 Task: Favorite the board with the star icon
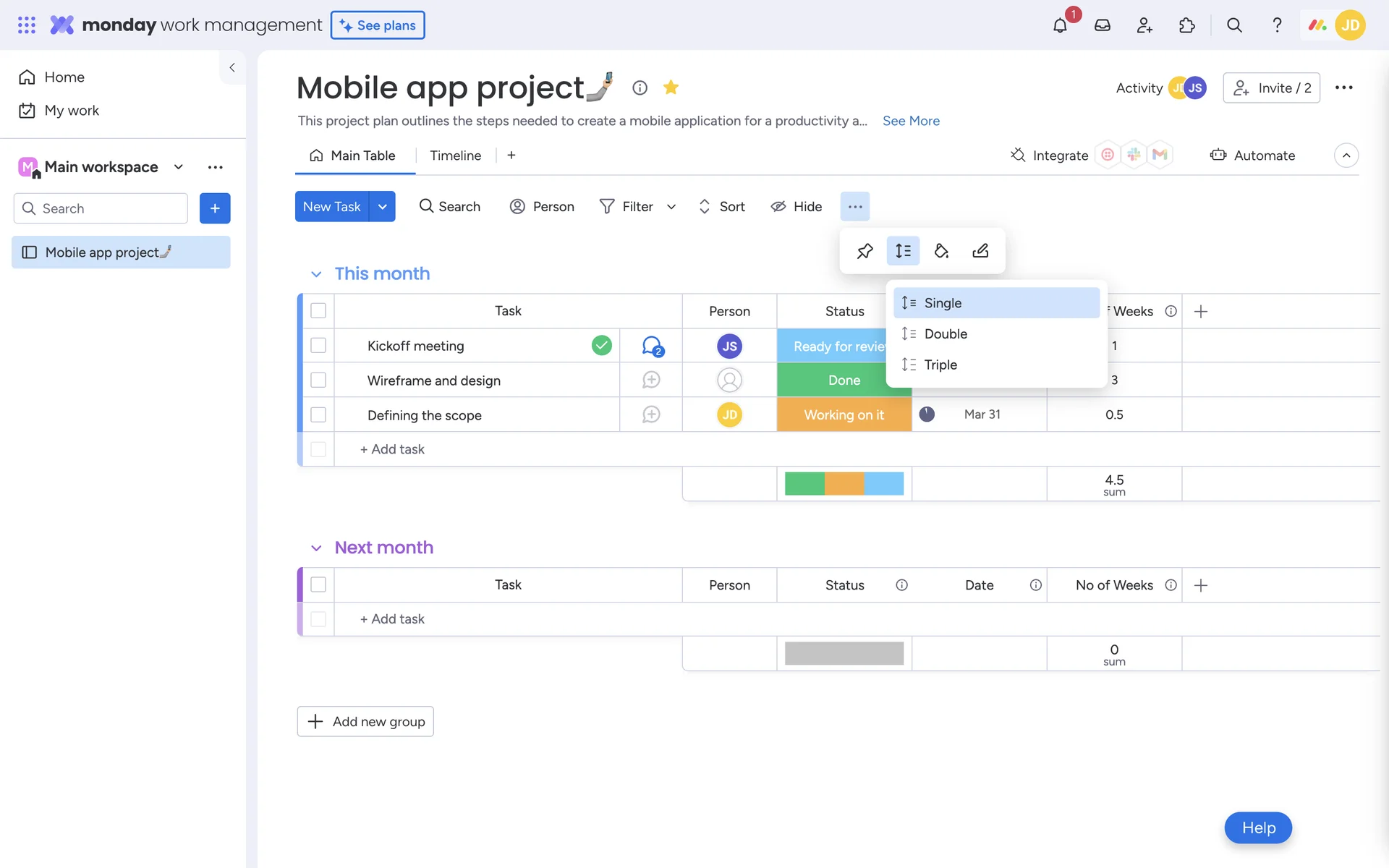pos(671,88)
